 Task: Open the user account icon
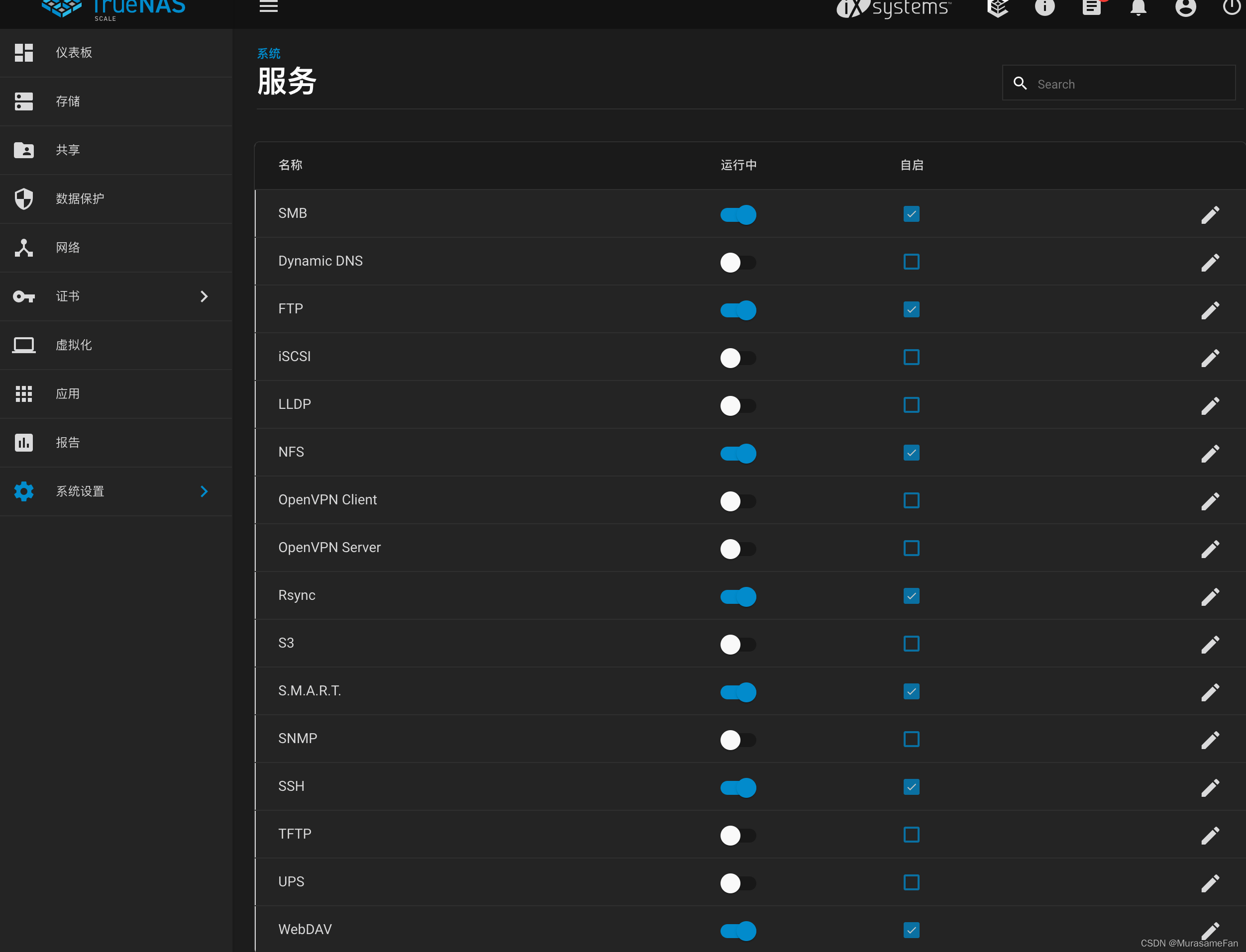(x=1185, y=7)
